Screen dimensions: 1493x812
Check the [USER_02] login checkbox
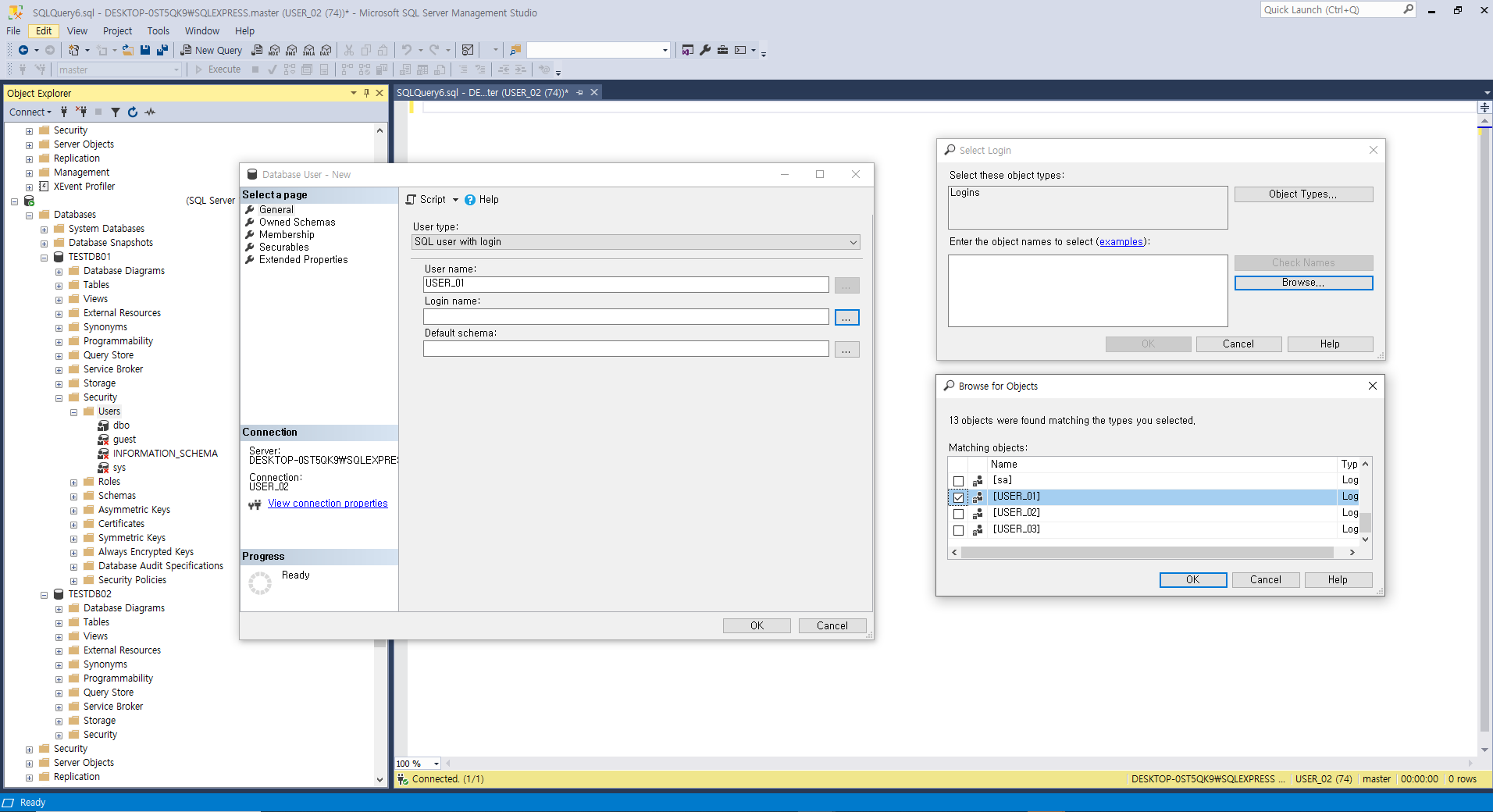coord(958,514)
